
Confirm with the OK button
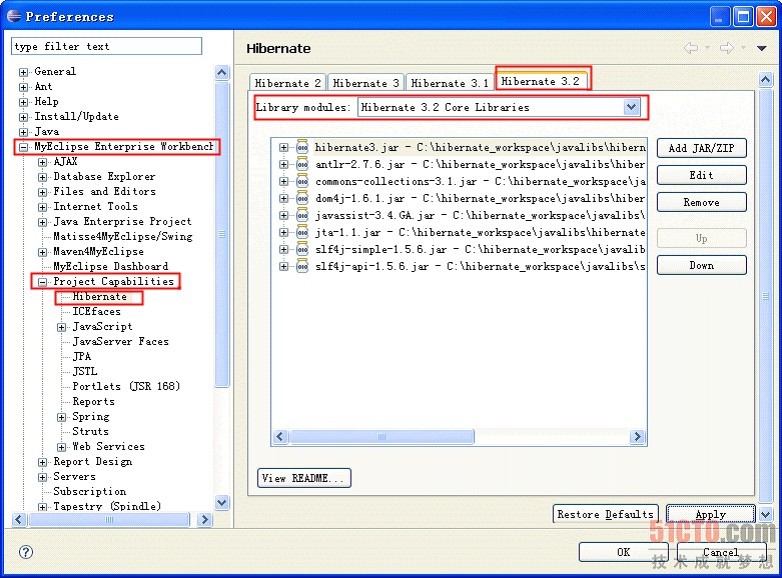623,552
